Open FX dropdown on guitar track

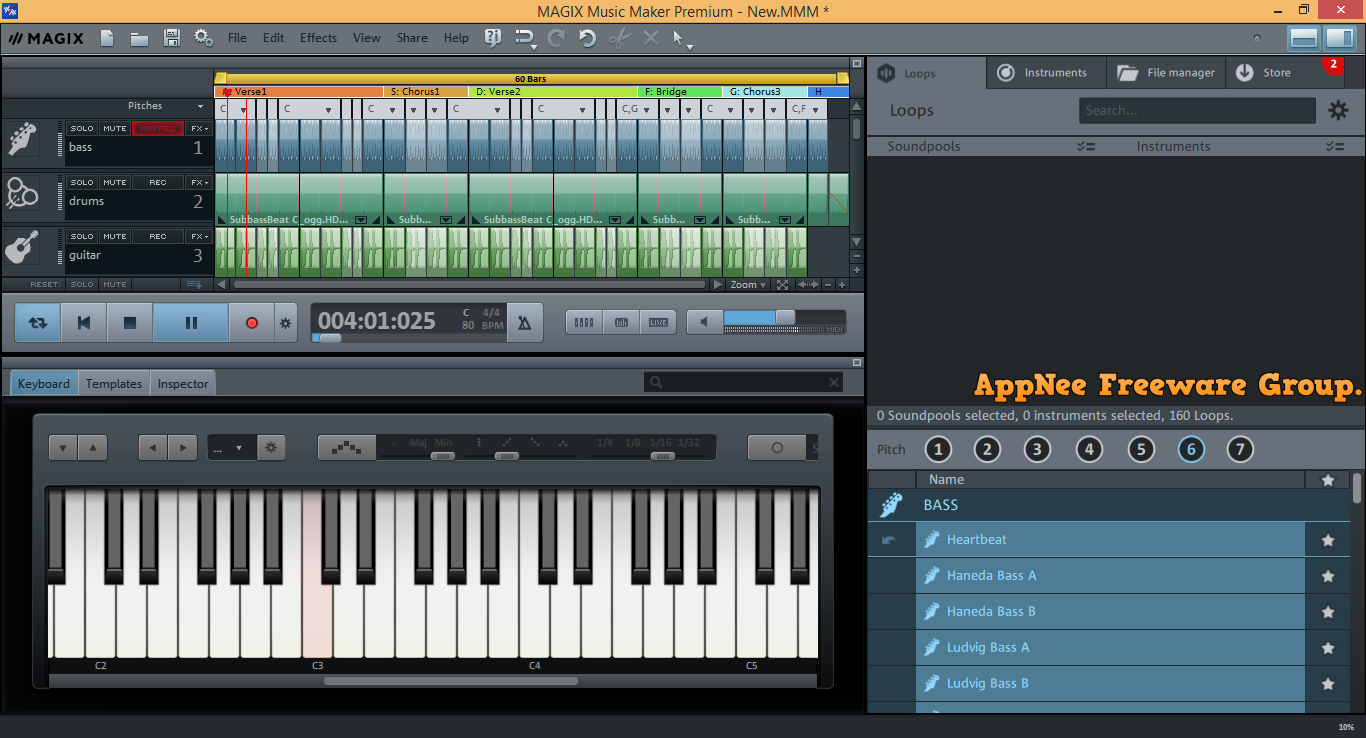[x=199, y=236]
